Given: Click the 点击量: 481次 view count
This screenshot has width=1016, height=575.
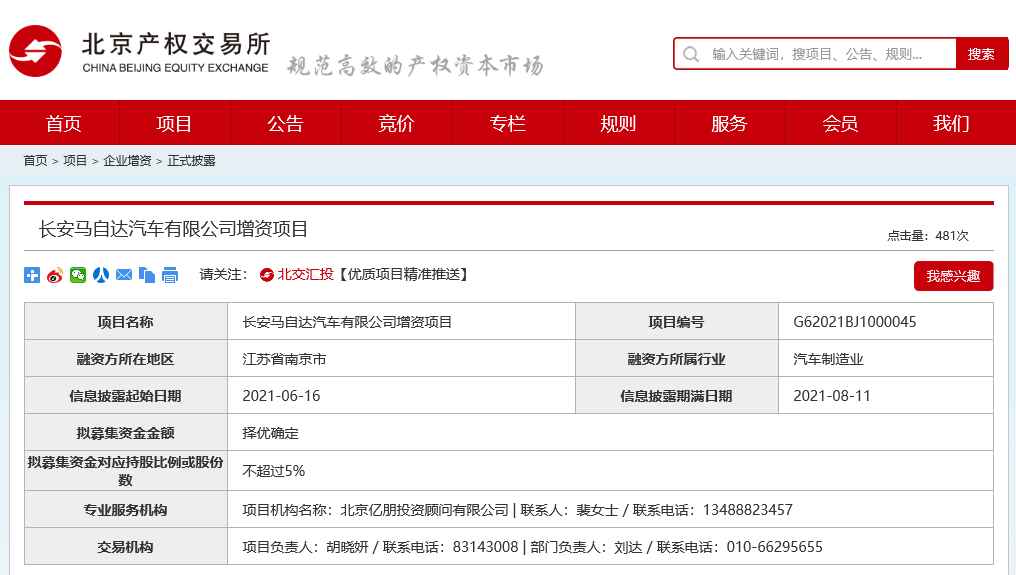Looking at the screenshot, I should 928,236.
